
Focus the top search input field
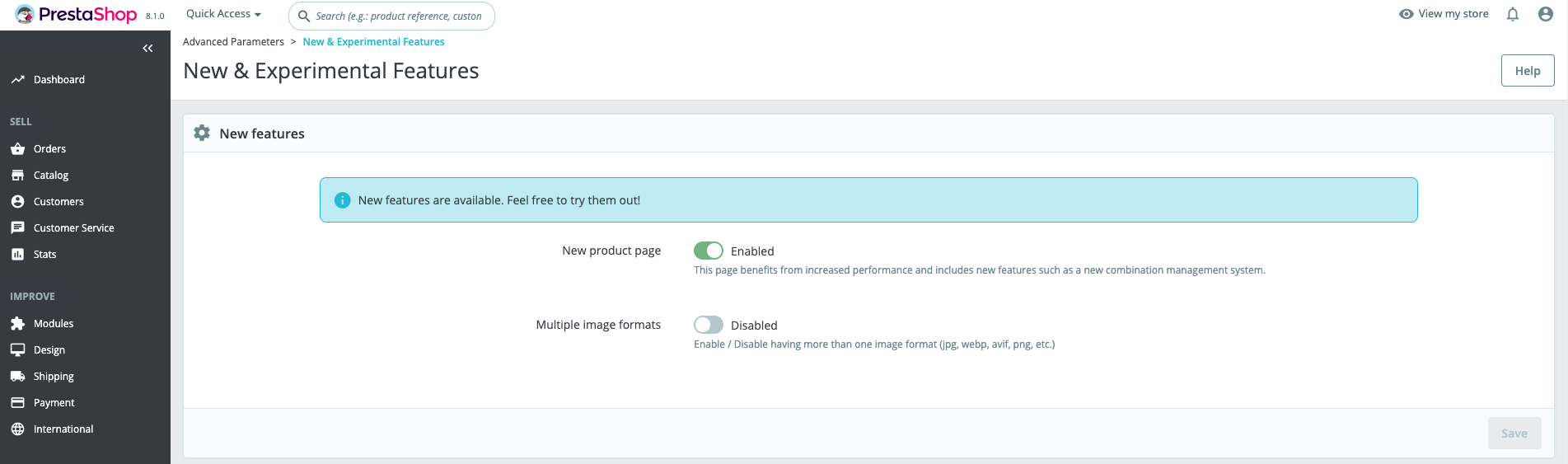399,16
